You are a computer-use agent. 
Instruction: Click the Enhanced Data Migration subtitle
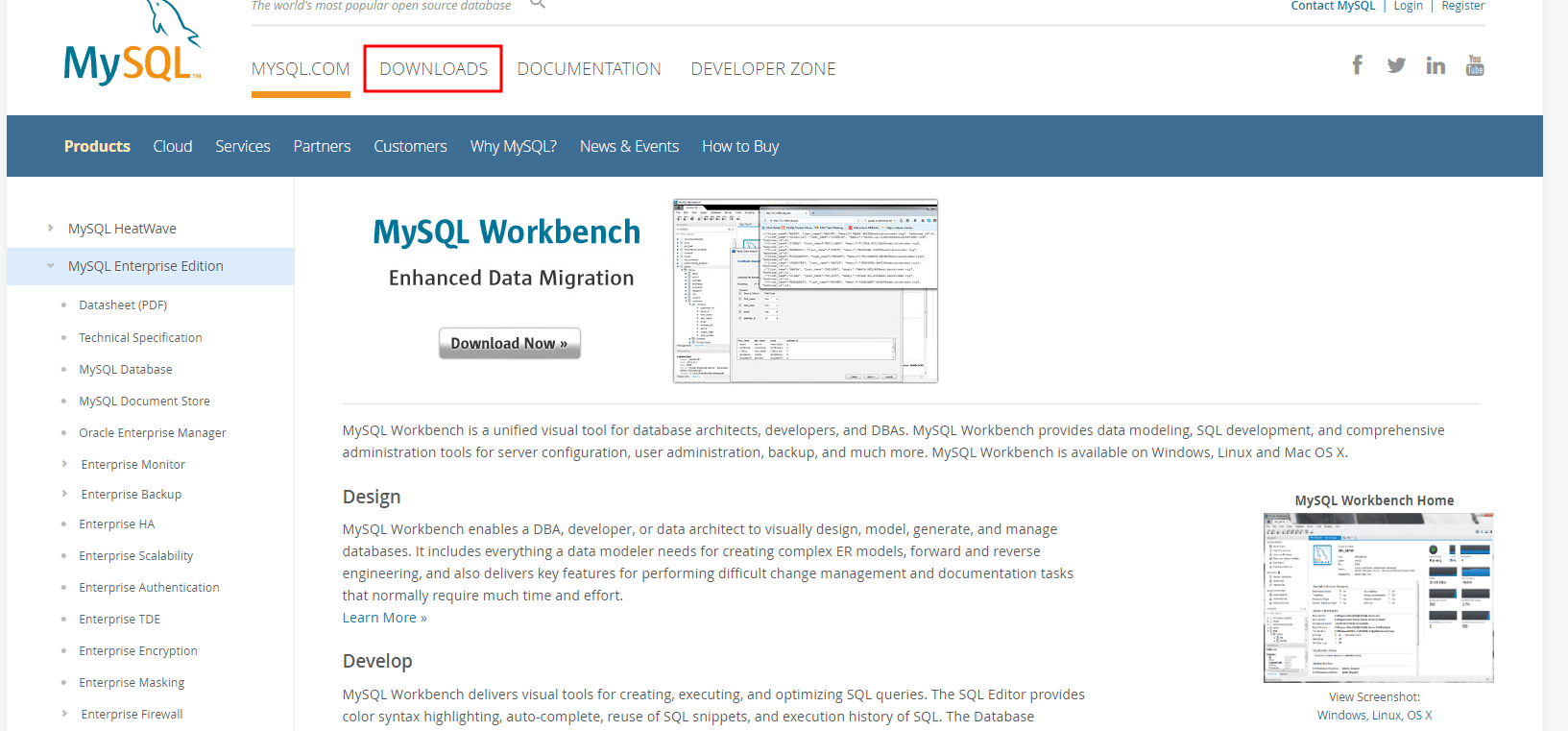512,278
